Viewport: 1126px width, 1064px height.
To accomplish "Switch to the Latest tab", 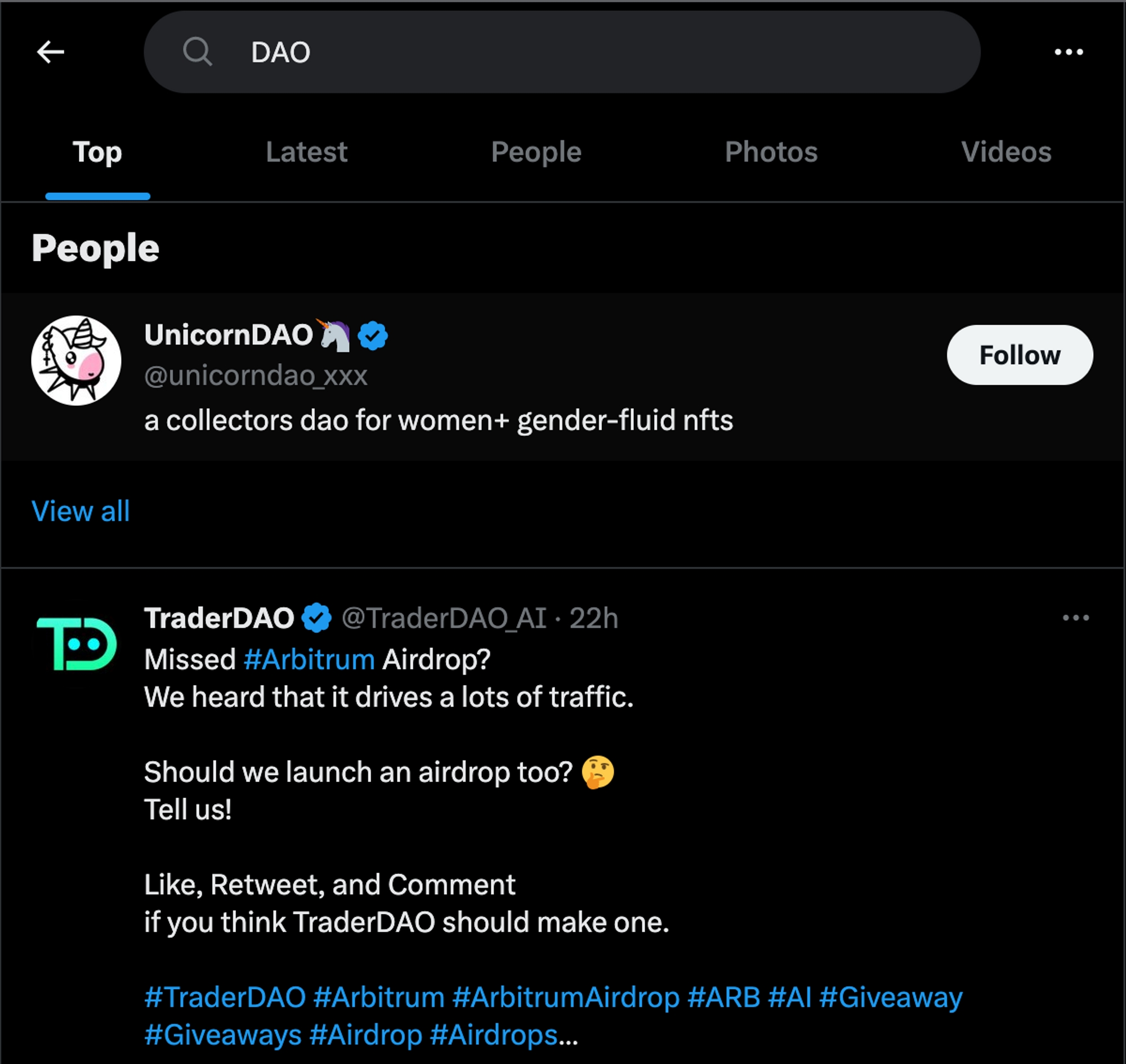I will tap(306, 152).
